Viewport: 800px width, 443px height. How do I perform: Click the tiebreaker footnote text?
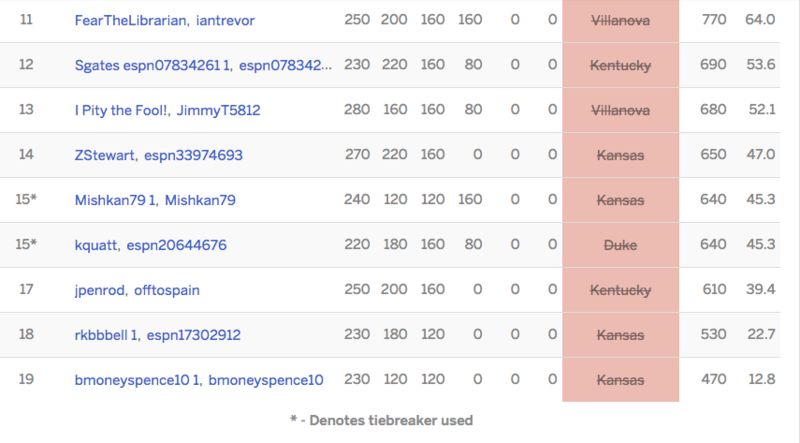[x=381, y=420]
